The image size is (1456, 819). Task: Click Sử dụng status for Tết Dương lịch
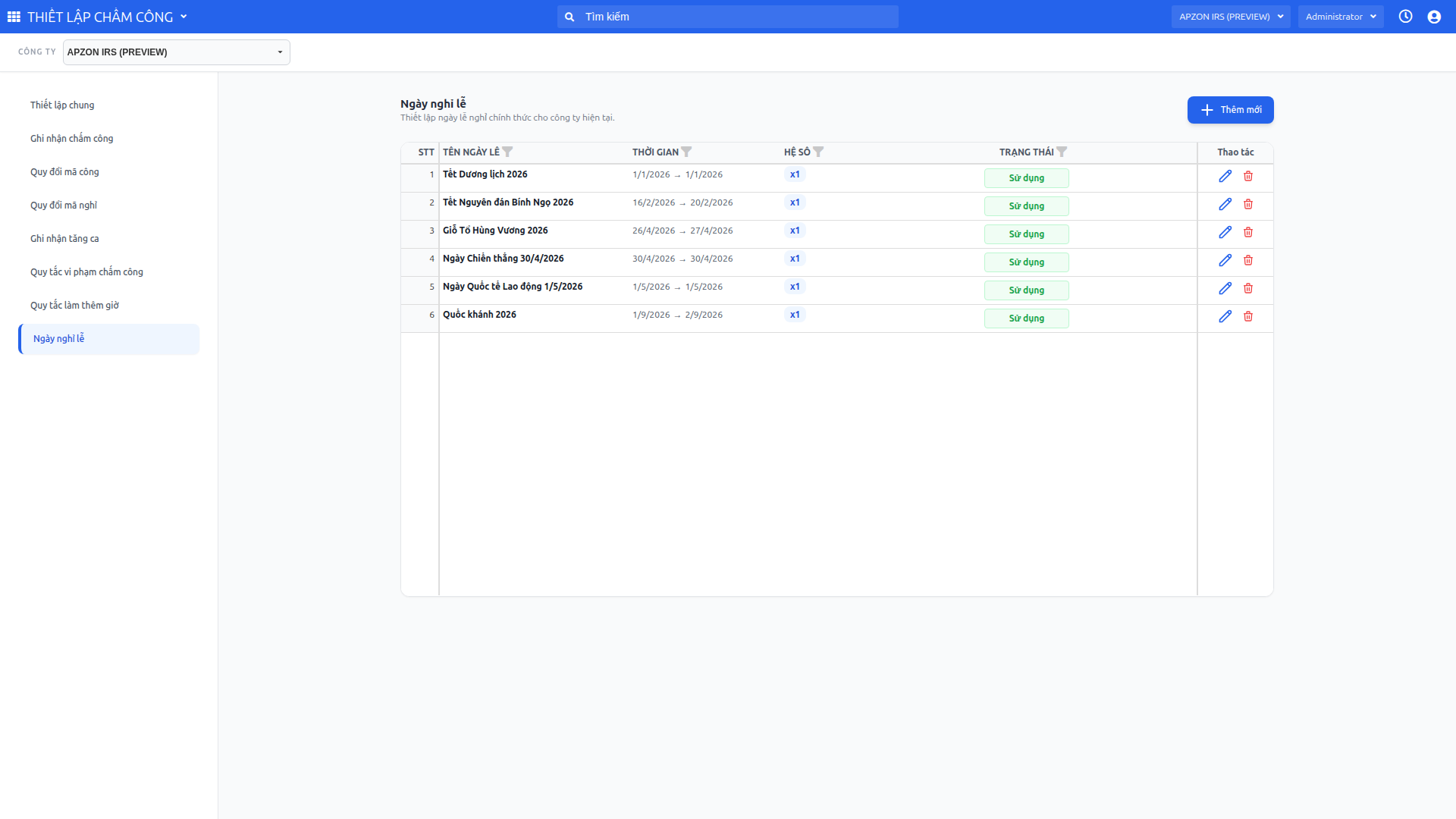coord(1026,178)
